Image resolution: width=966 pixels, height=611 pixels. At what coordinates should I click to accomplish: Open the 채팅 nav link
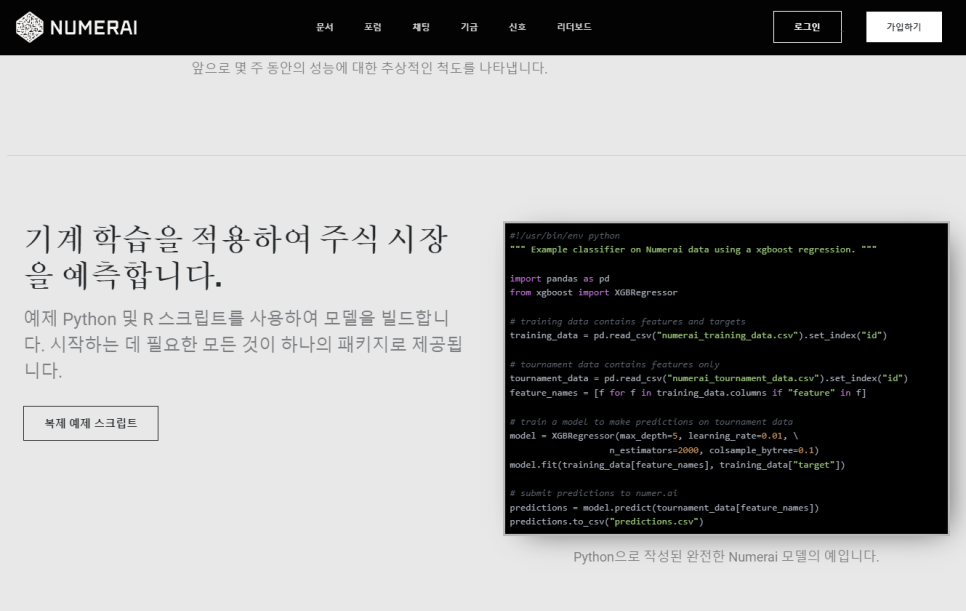pos(421,27)
